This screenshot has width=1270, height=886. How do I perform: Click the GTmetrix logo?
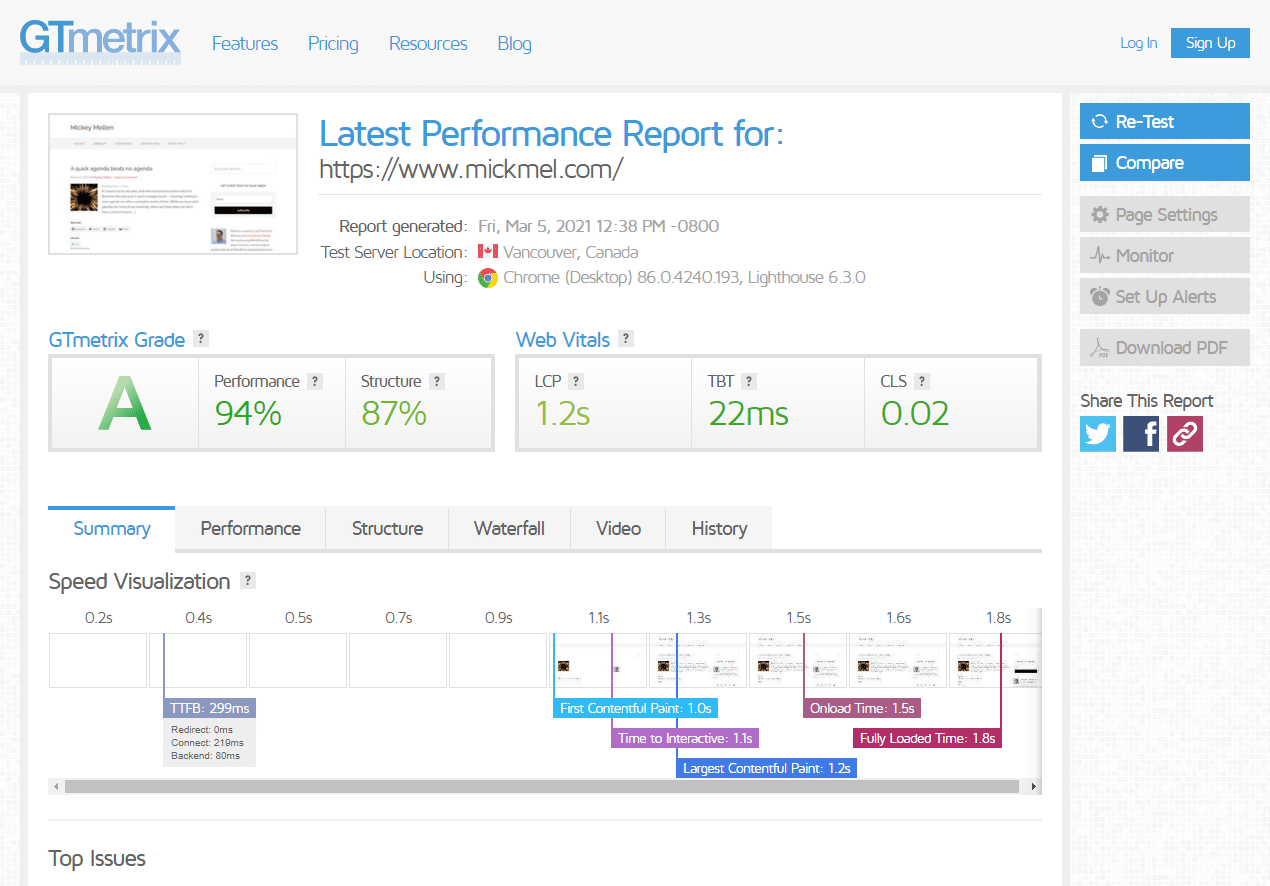[100, 42]
